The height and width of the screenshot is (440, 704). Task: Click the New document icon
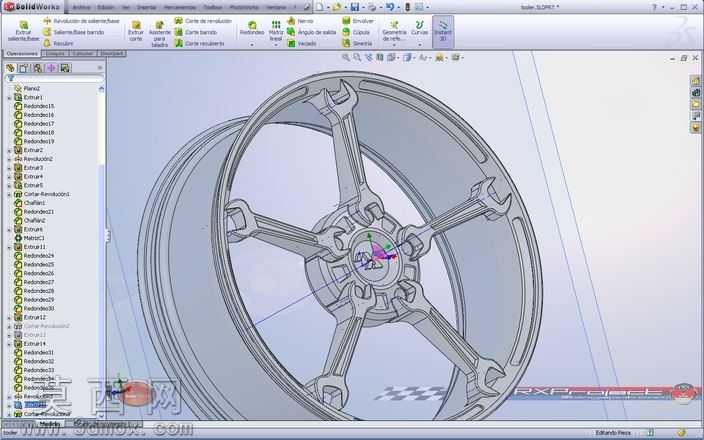pyautogui.click(x=319, y=7)
